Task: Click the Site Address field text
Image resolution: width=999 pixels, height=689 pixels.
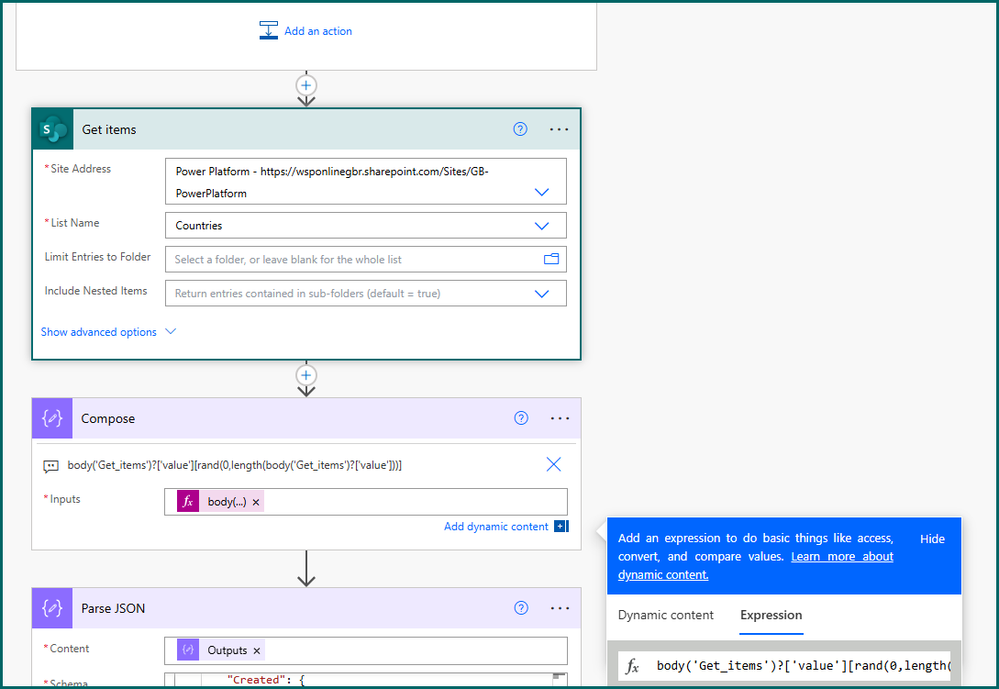Action: pos(332,182)
